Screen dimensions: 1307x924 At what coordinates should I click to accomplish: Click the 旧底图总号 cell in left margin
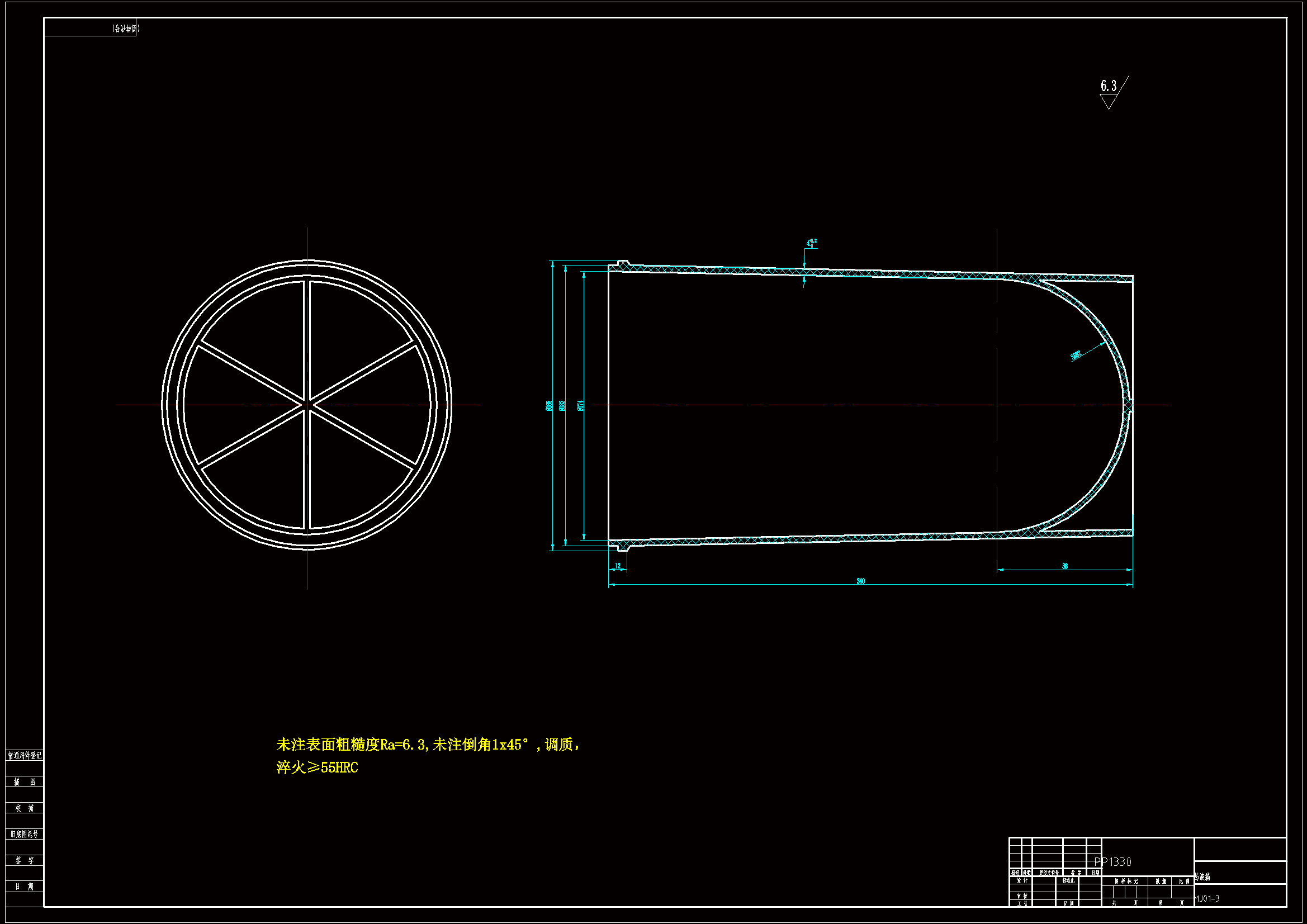[x=25, y=835]
